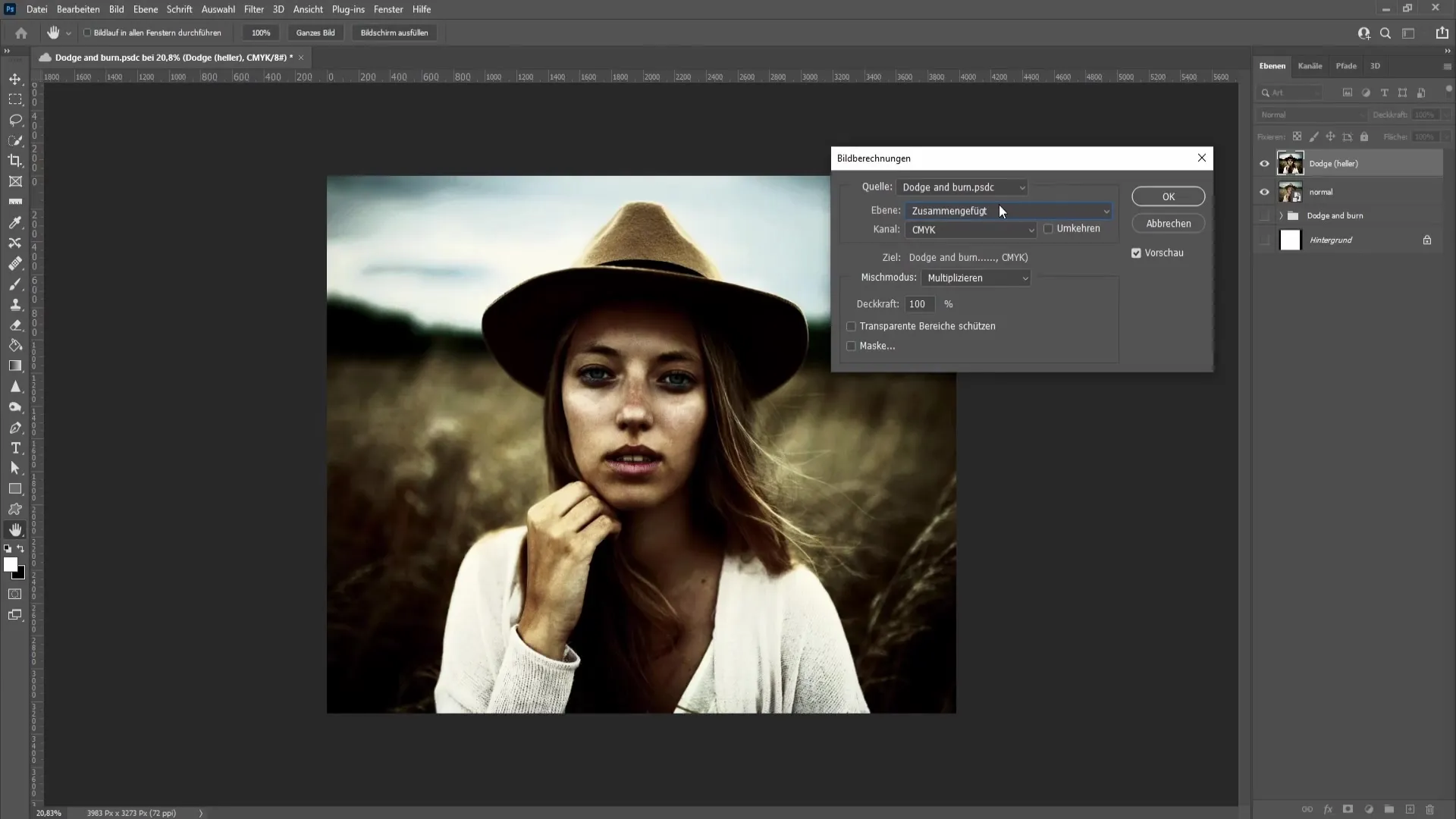This screenshot has width=1456, height=819.
Task: Toggle visibility of Dodge Heller layer
Action: click(x=1264, y=163)
